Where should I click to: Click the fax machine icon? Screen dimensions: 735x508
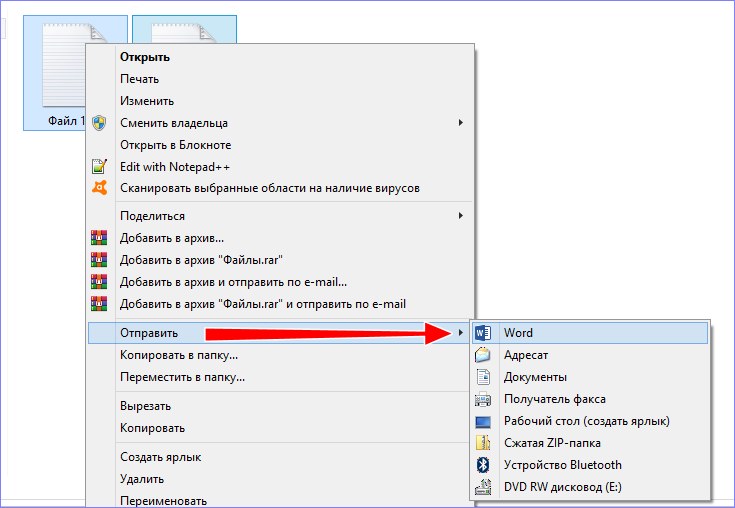(483, 399)
